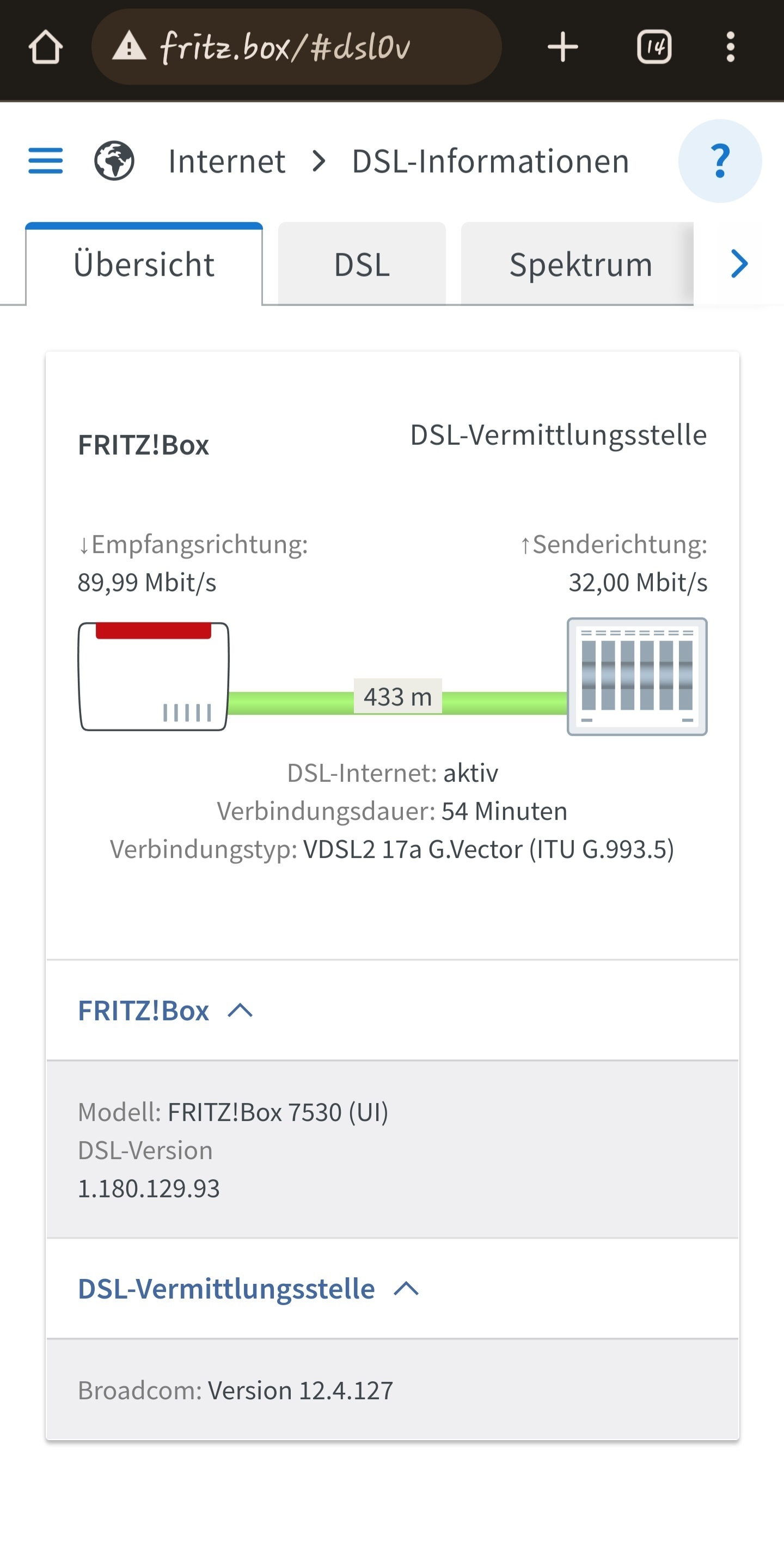
Task: Tap the insecure connection warning triangle
Action: 129,47
